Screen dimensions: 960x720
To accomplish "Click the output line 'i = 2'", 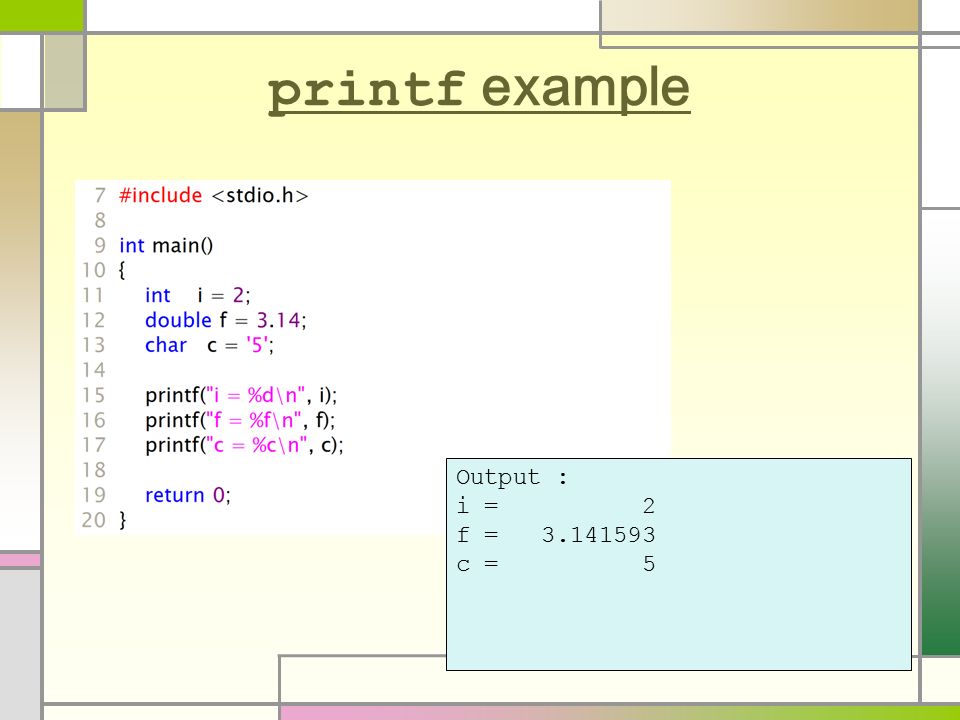I will point(556,506).
